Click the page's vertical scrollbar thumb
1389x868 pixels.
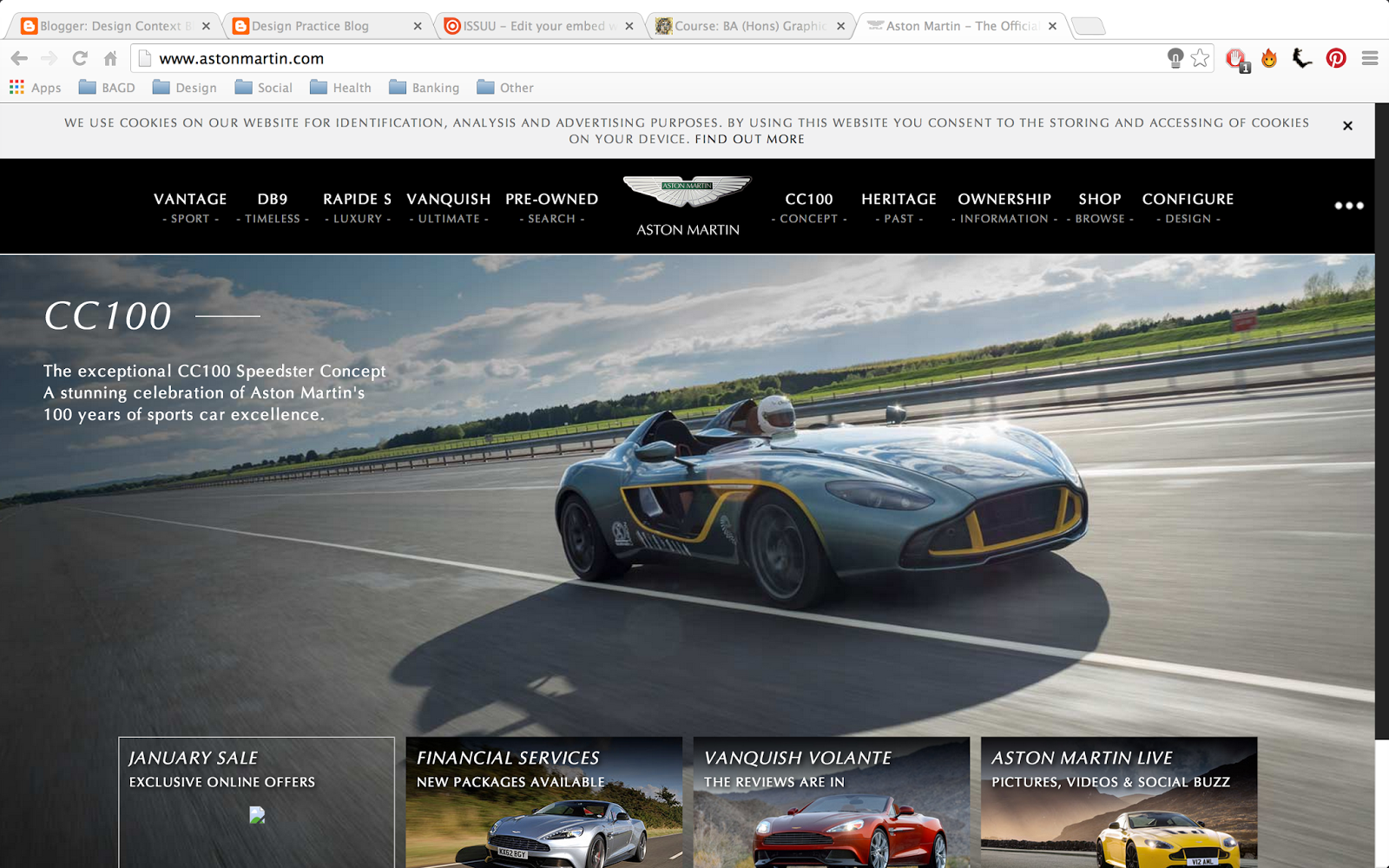click(x=1382, y=421)
